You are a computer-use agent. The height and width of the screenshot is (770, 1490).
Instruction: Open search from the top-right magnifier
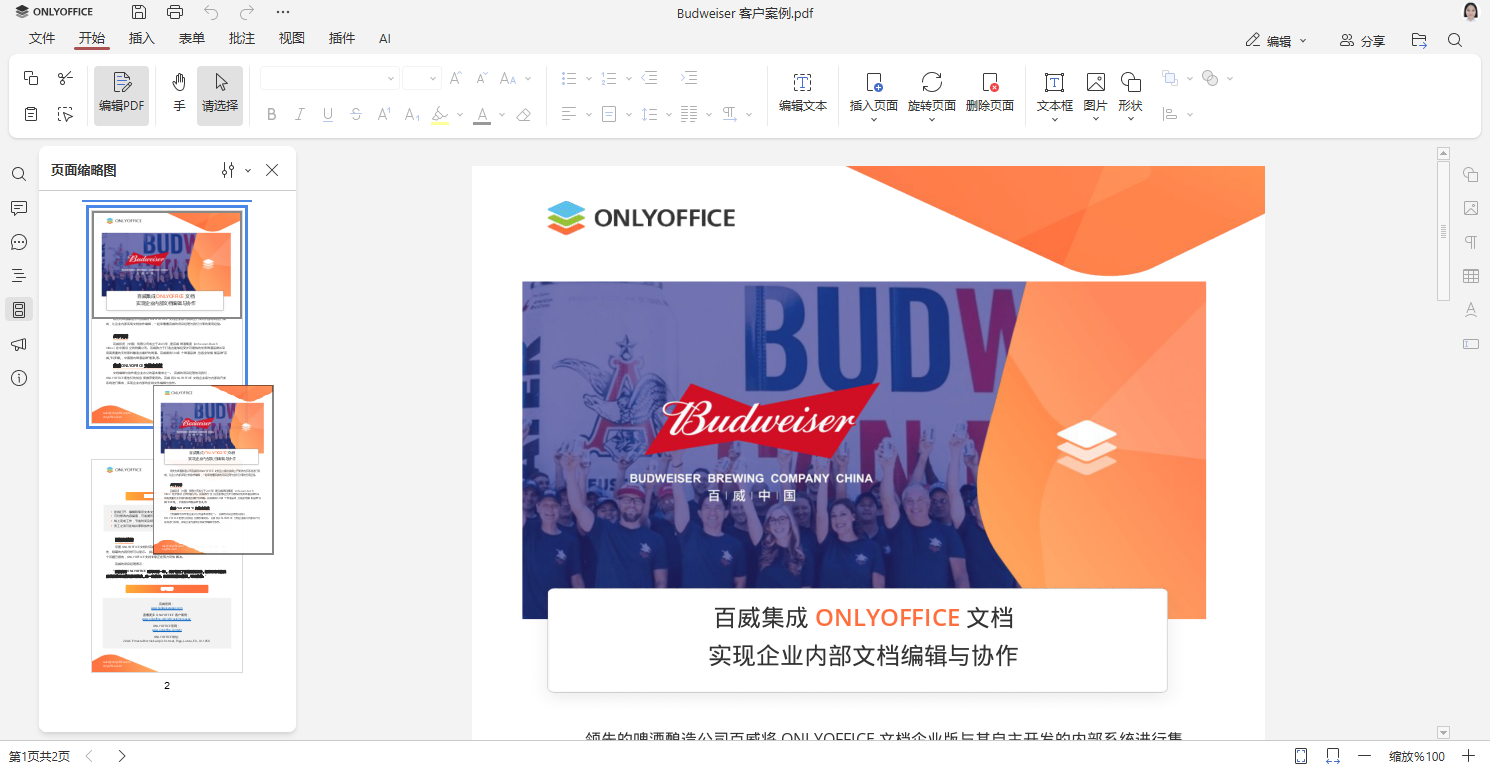point(1455,41)
